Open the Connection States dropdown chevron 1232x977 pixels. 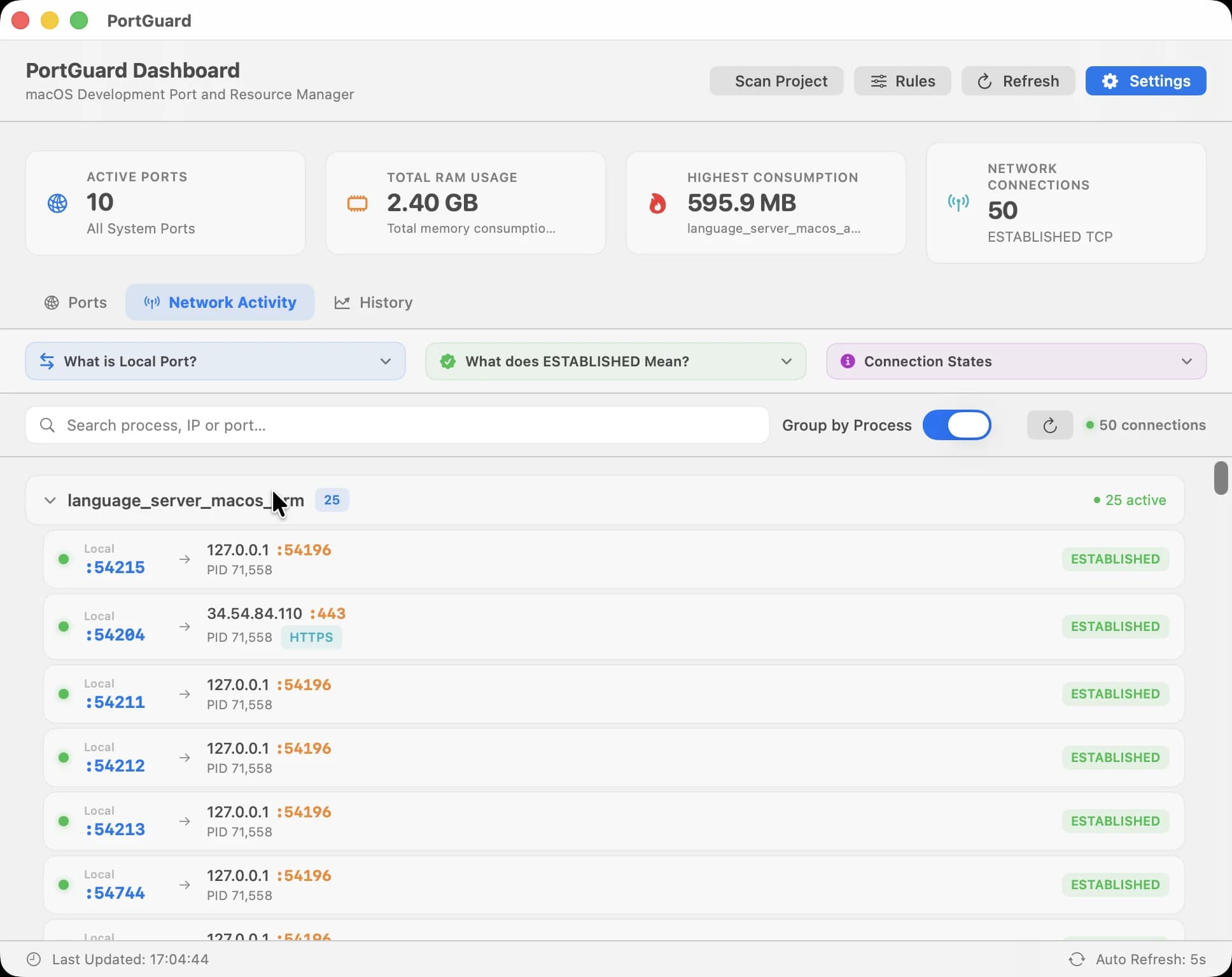1186,361
